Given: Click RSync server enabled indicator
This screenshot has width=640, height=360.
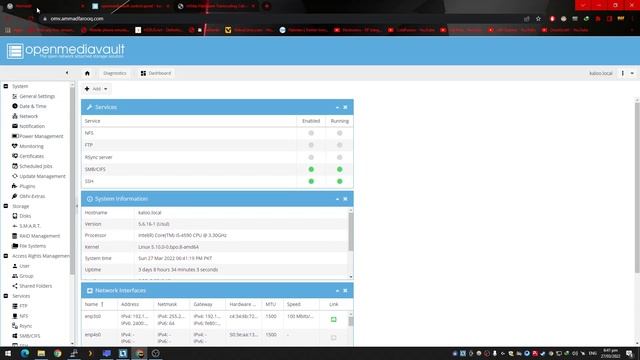Looking at the screenshot, I should [x=311, y=157].
